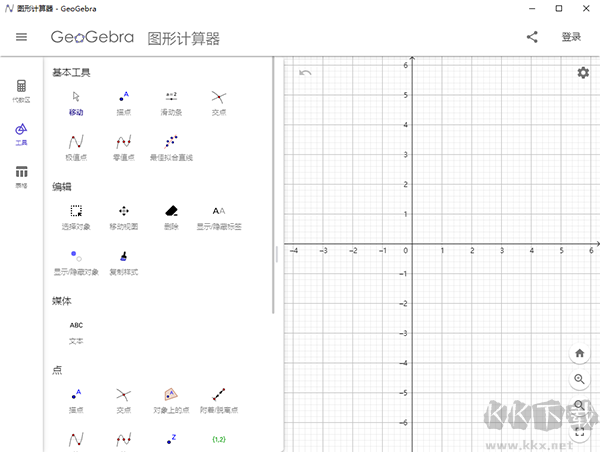The image size is (600, 452).
Task: Click the 登录 sign-in button
Action: click(x=571, y=37)
